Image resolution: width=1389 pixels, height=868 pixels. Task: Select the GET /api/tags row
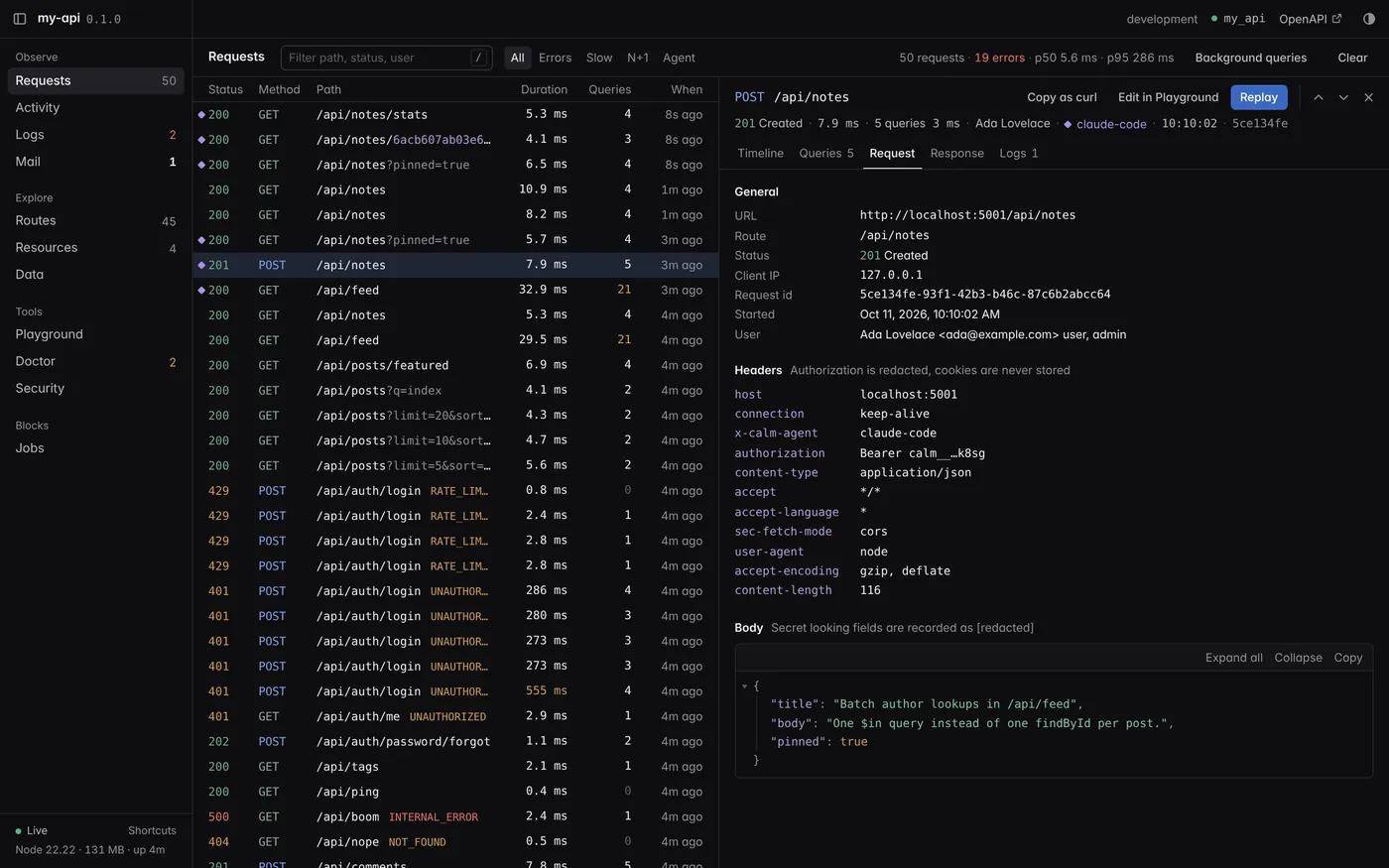455,766
